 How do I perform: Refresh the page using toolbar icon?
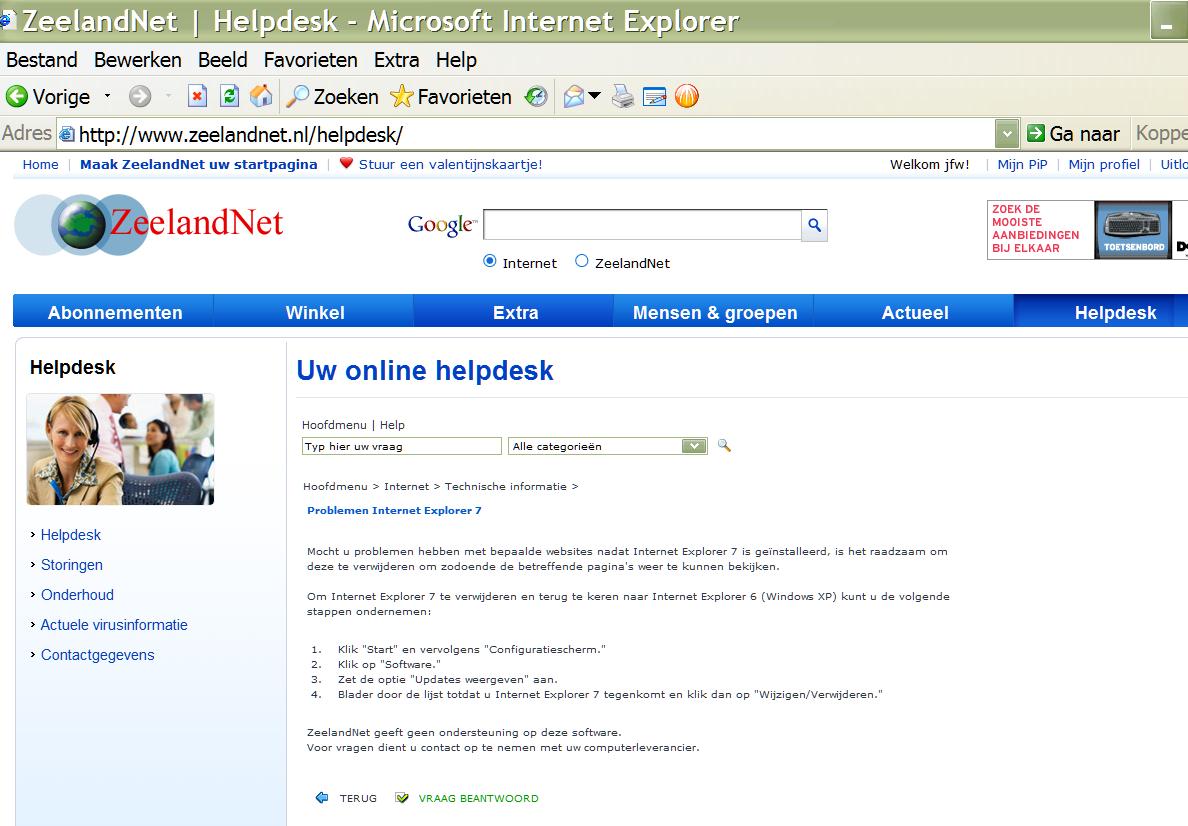[x=229, y=96]
